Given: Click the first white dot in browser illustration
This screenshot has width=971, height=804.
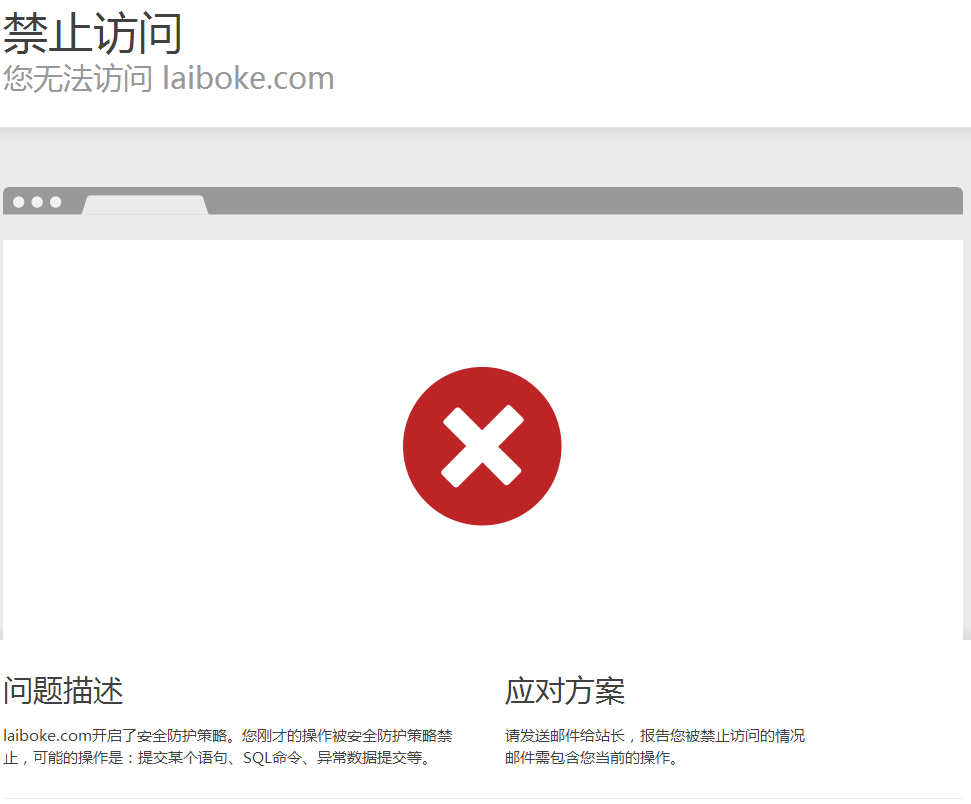Looking at the screenshot, I should point(19,202).
